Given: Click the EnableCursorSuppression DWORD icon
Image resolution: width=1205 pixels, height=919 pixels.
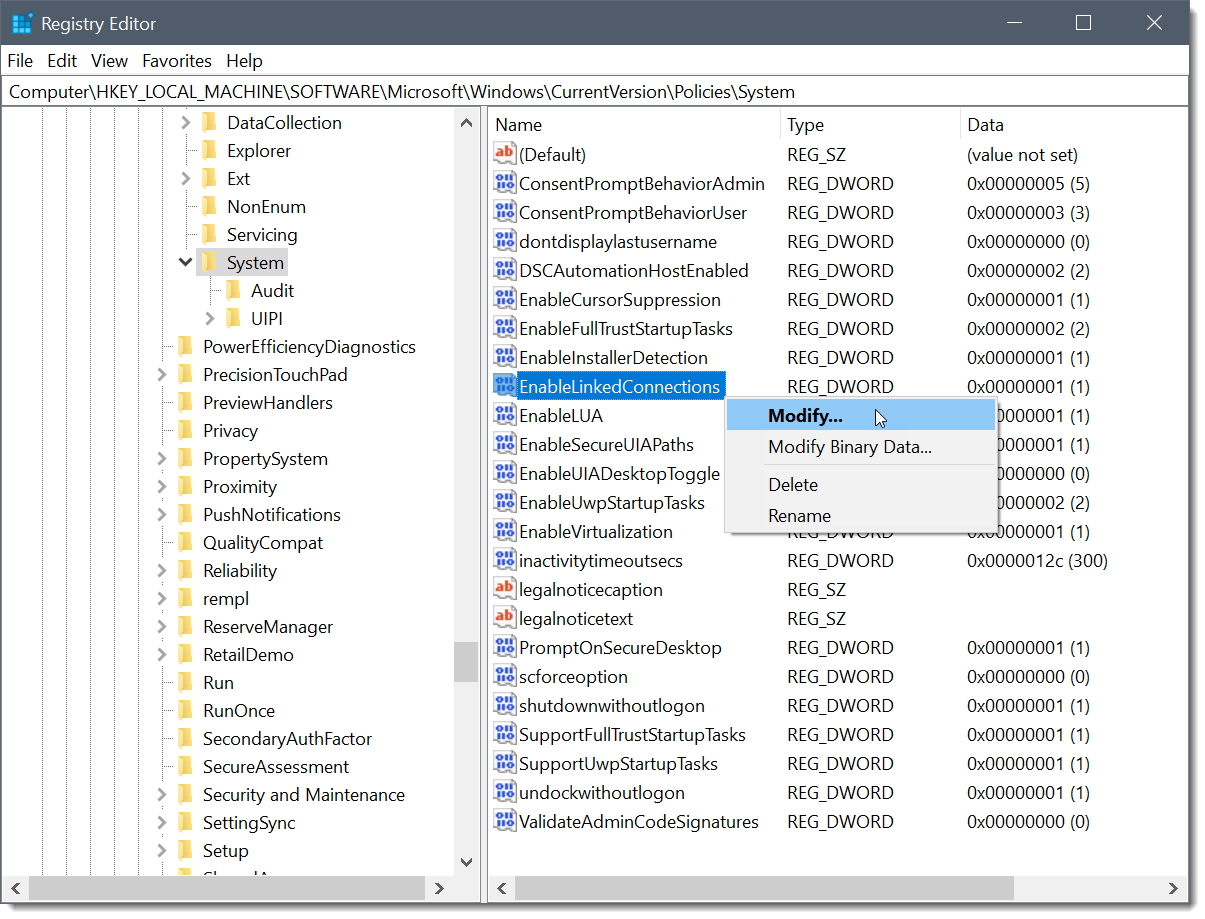Looking at the screenshot, I should click(505, 299).
